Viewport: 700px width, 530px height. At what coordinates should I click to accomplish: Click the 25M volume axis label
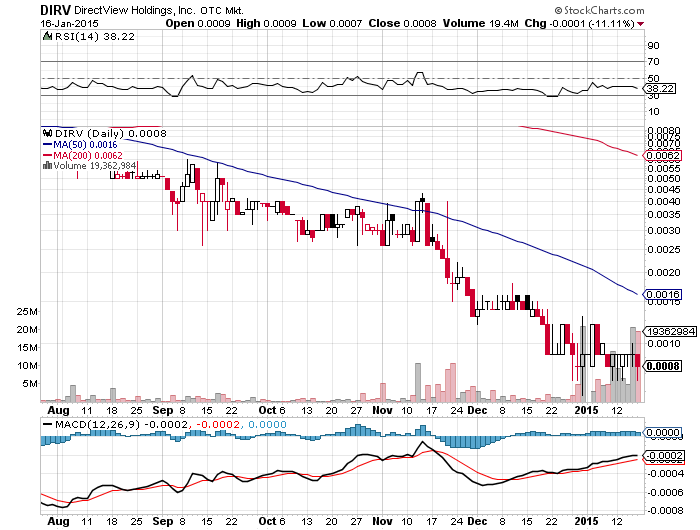tap(27, 312)
